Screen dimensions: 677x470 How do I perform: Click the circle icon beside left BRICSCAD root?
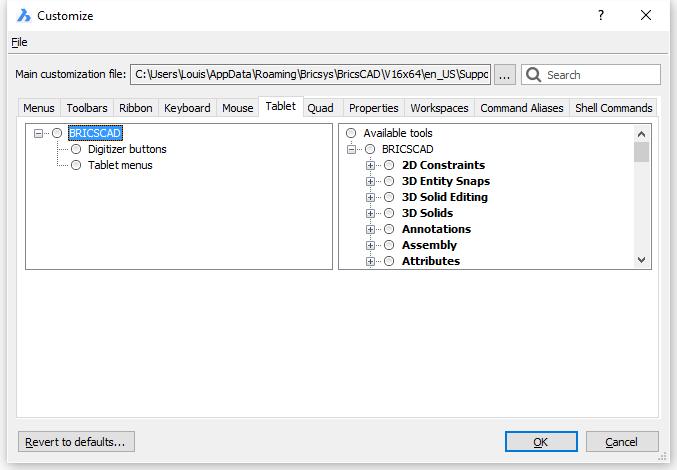57,133
